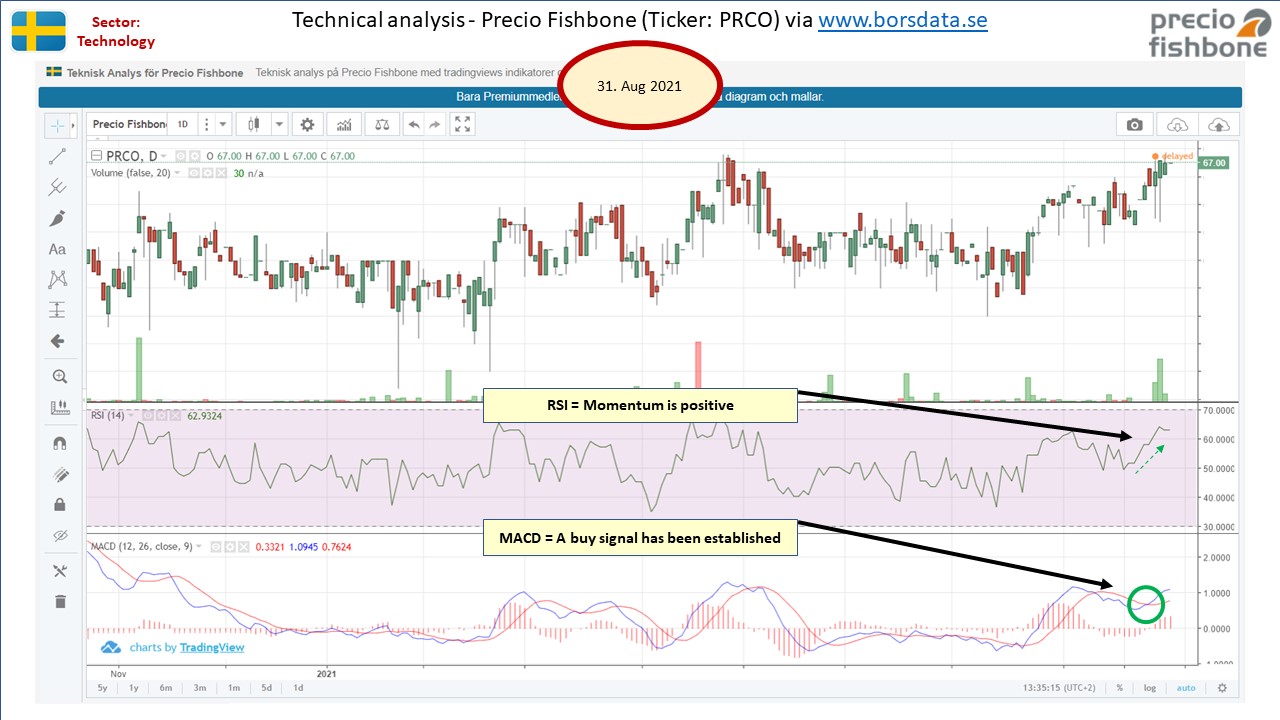Open the price axis settings gear

tap(1221, 688)
